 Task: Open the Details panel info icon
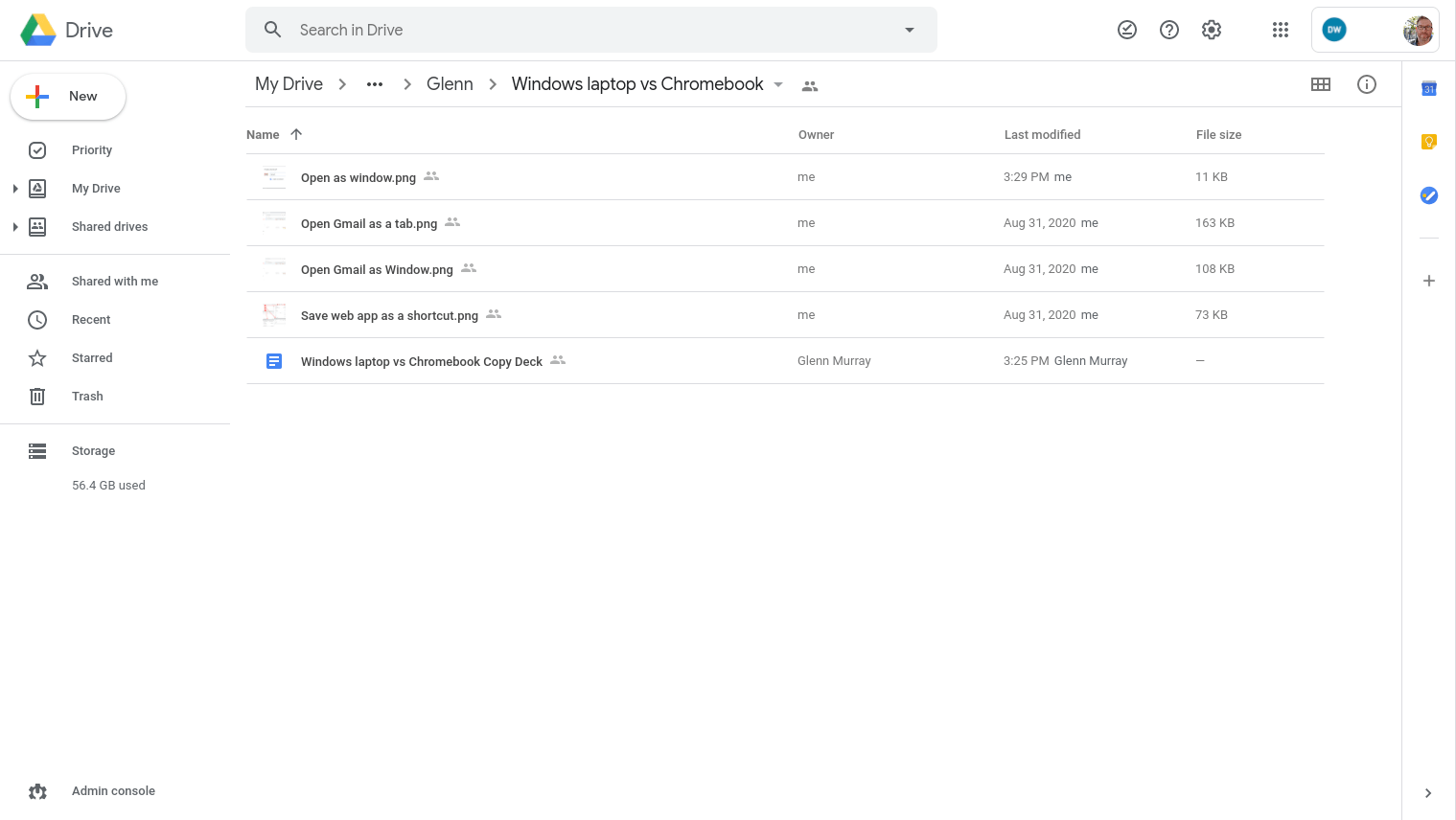[1366, 84]
